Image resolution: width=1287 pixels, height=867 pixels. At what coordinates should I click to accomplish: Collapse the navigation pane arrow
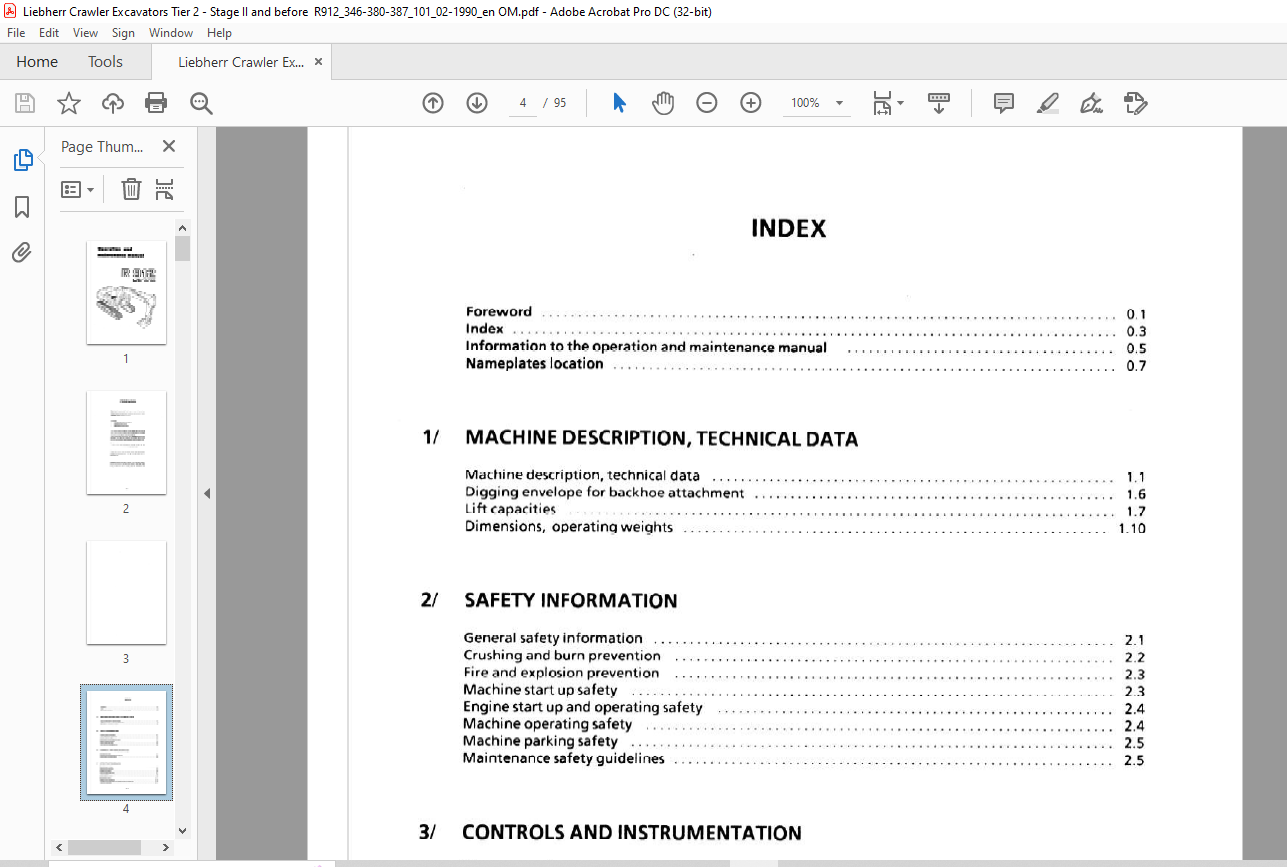(x=207, y=493)
